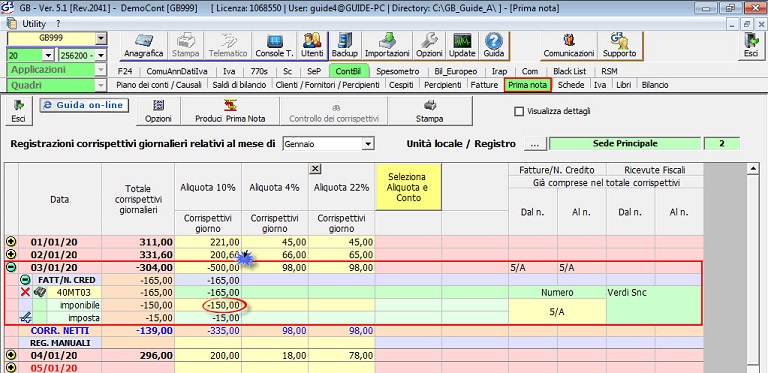Open the Bil_Europeo tab

tap(456, 71)
